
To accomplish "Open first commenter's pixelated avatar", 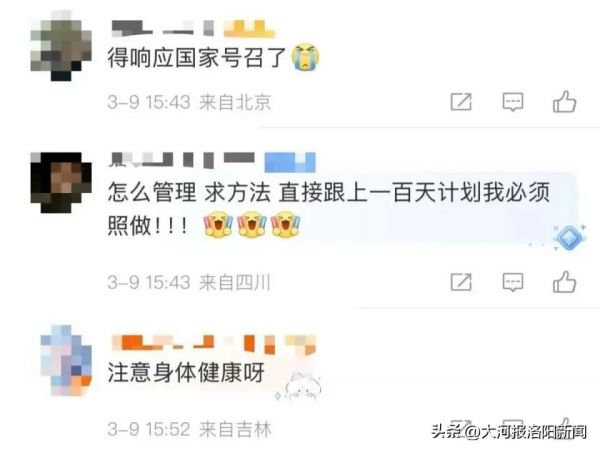I will coord(61,46).
